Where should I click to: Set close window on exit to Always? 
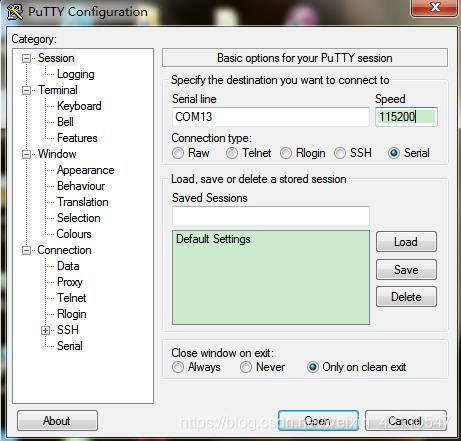pos(178,367)
